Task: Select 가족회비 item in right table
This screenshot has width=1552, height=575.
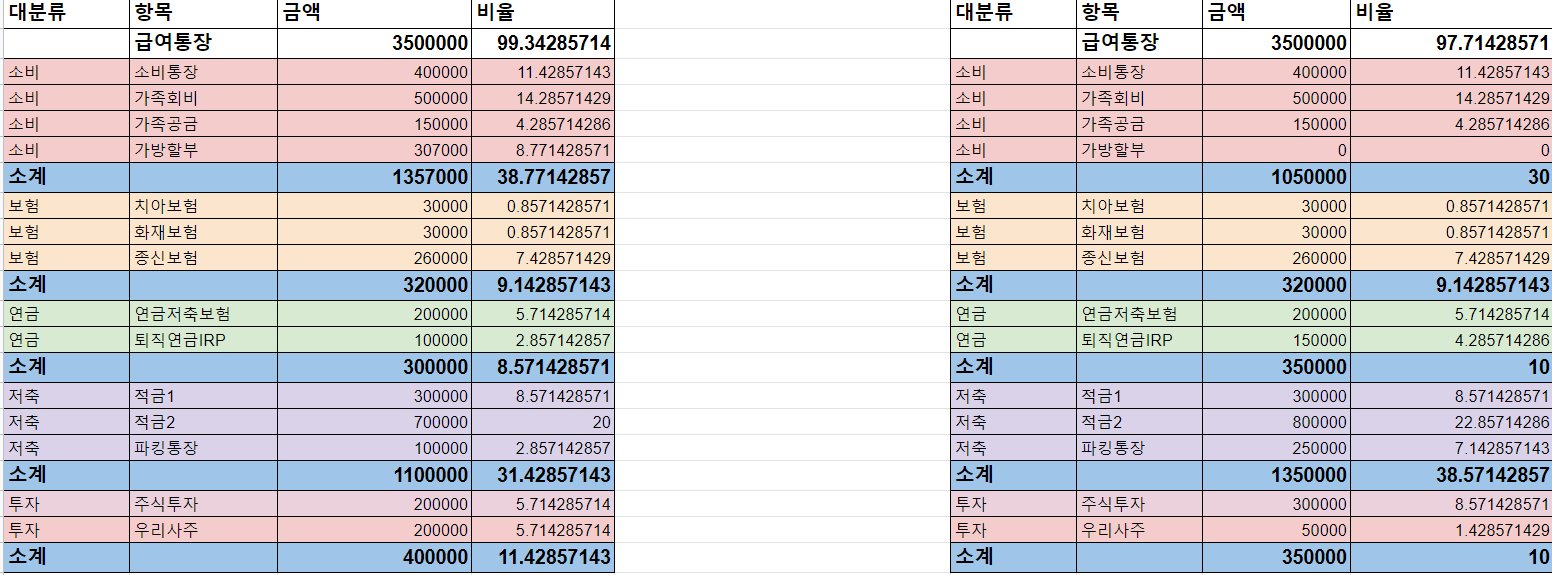Action: (1139, 99)
